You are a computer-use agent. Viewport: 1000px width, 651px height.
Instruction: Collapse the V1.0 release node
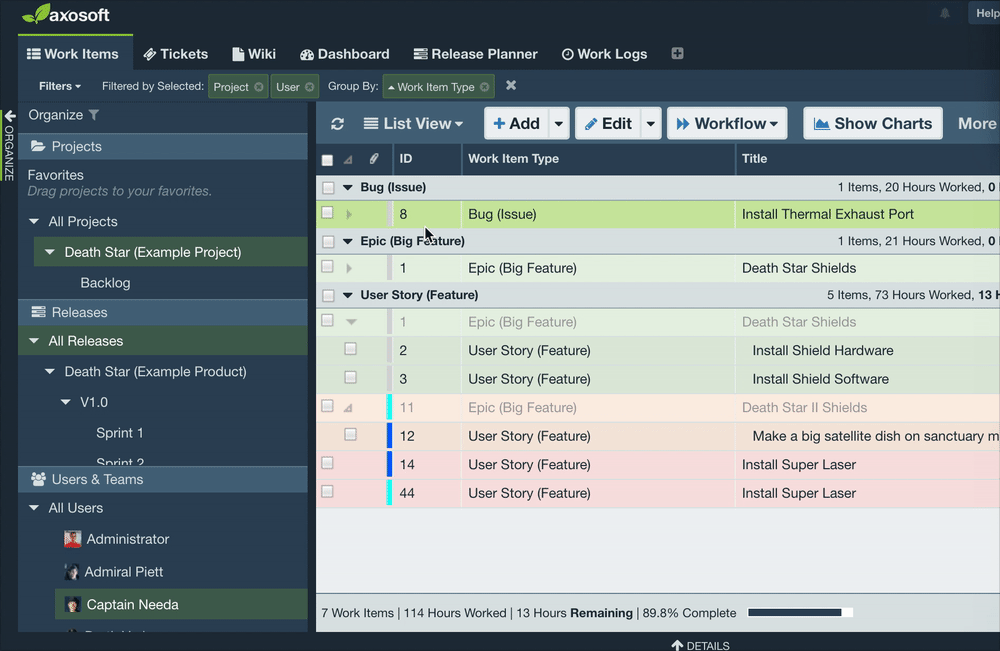(65, 402)
